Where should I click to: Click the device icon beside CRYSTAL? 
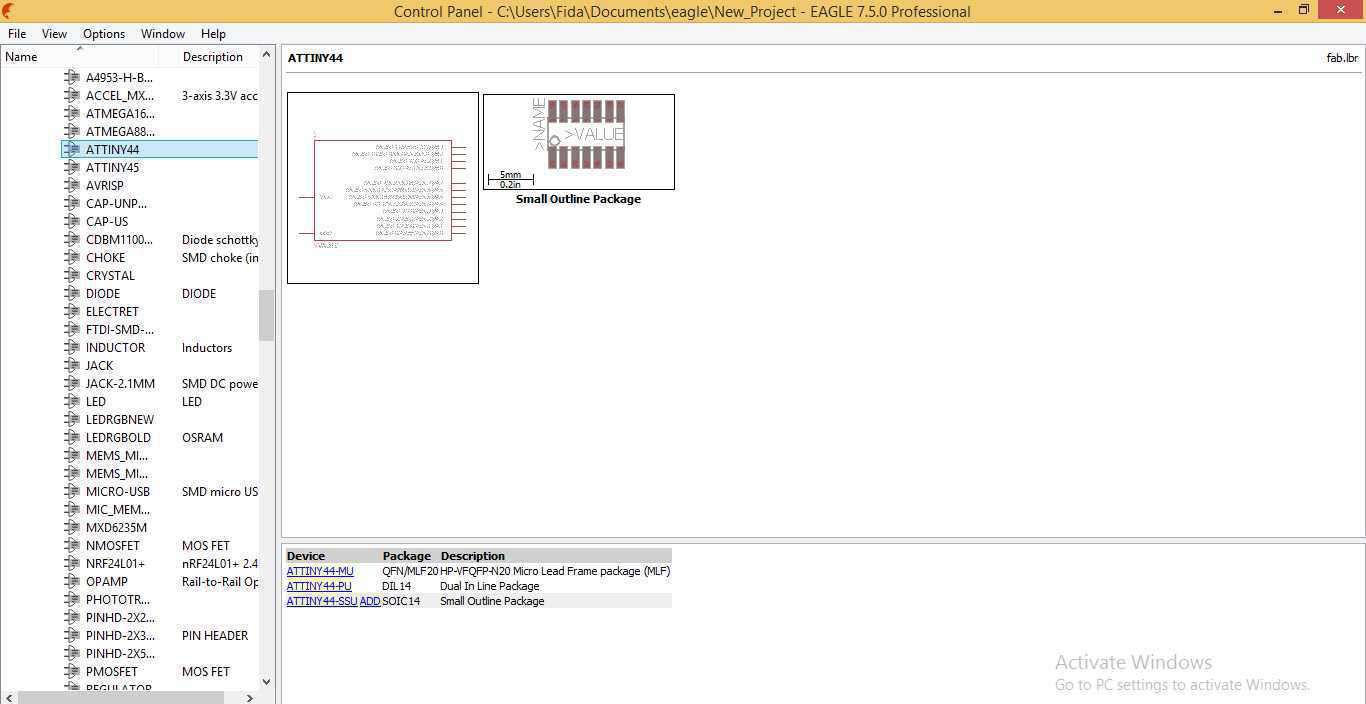point(72,275)
